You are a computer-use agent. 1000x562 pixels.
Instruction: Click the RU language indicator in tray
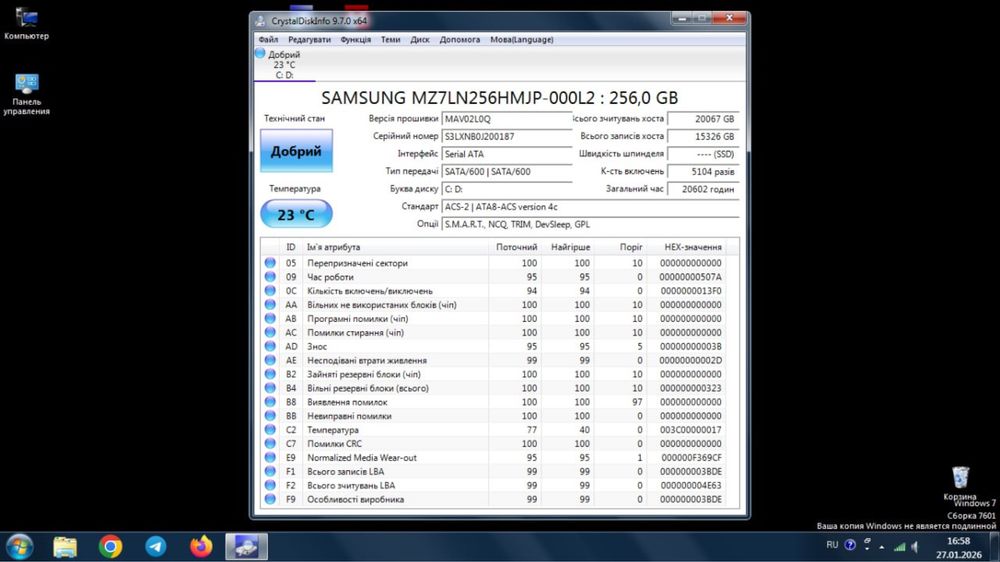[832, 545]
